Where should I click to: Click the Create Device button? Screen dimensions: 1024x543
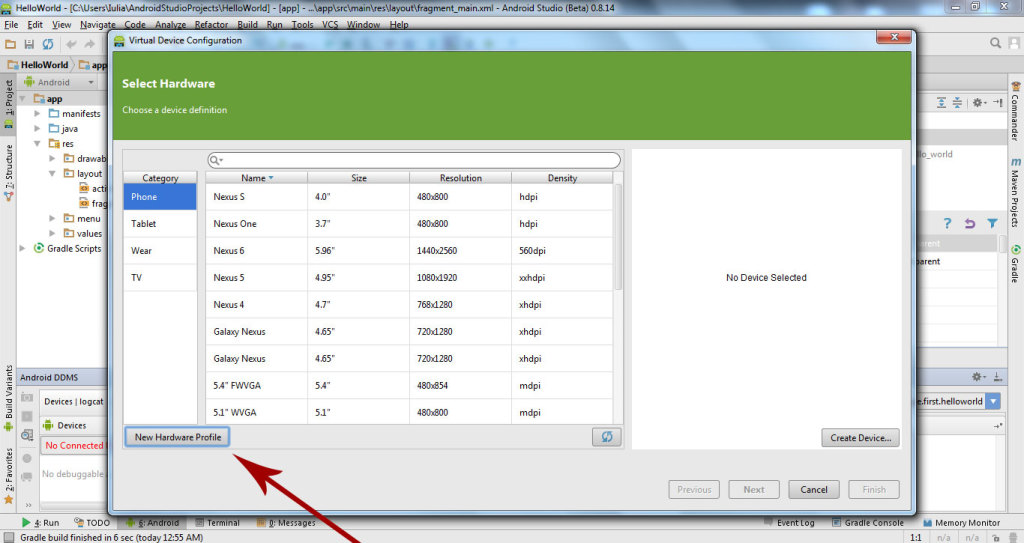(x=860, y=438)
